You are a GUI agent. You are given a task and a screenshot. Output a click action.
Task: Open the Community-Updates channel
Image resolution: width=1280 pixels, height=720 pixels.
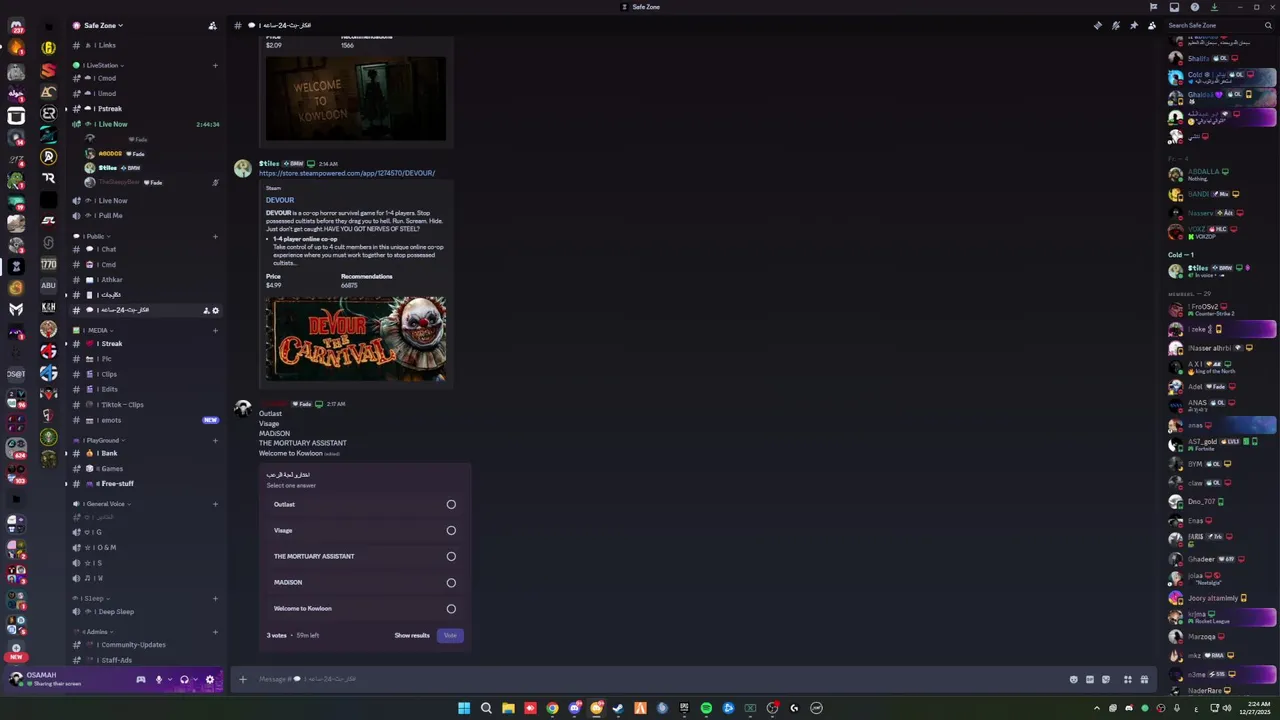click(x=146, y=645)
